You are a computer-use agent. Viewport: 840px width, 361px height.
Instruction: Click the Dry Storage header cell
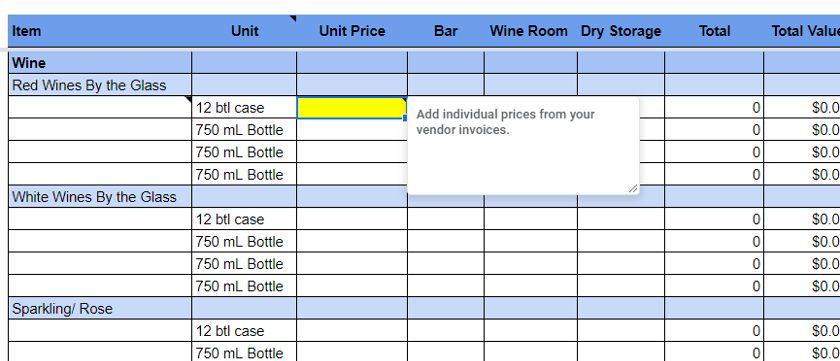point(620,31)
